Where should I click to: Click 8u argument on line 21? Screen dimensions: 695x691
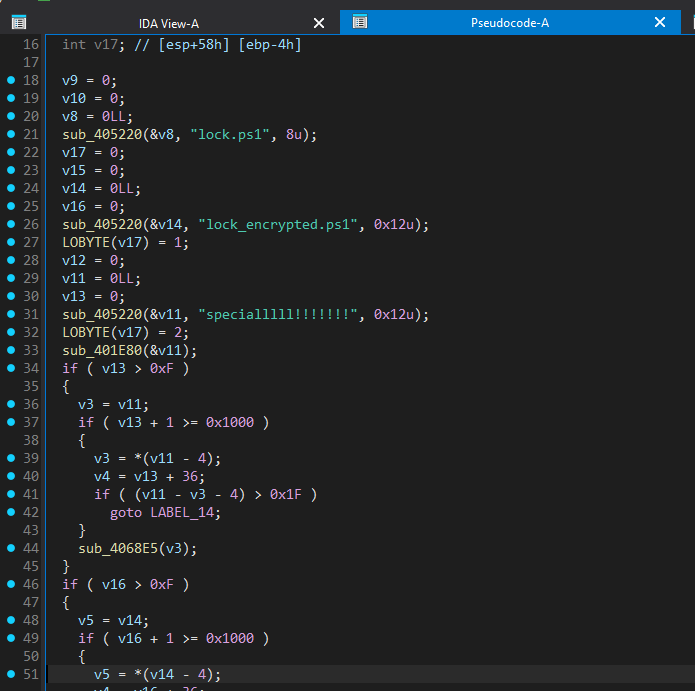294,134
